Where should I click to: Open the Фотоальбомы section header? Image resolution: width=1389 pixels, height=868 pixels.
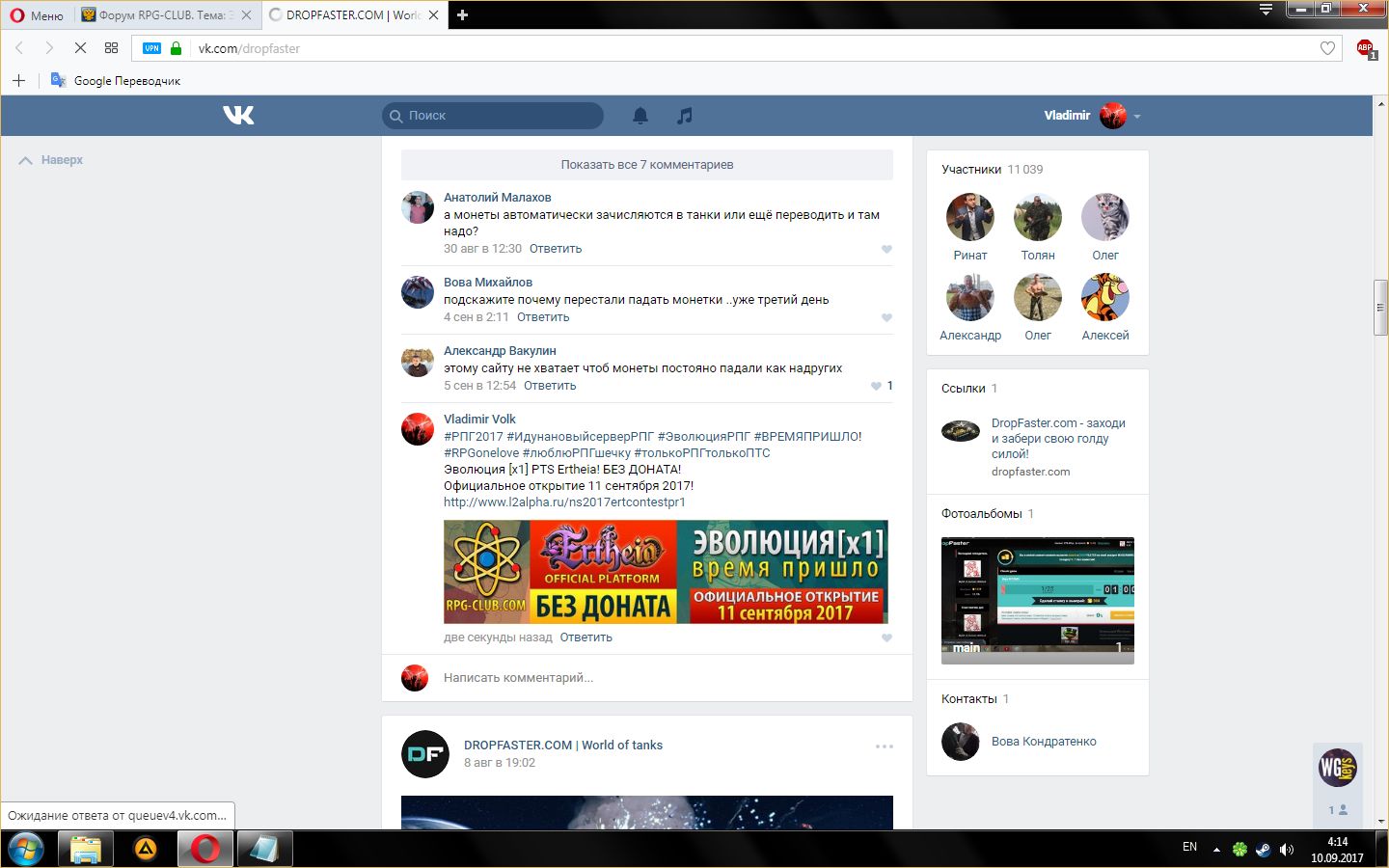(988, 514)
